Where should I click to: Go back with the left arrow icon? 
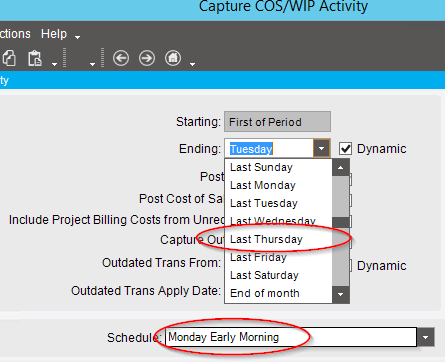(121, 58)
